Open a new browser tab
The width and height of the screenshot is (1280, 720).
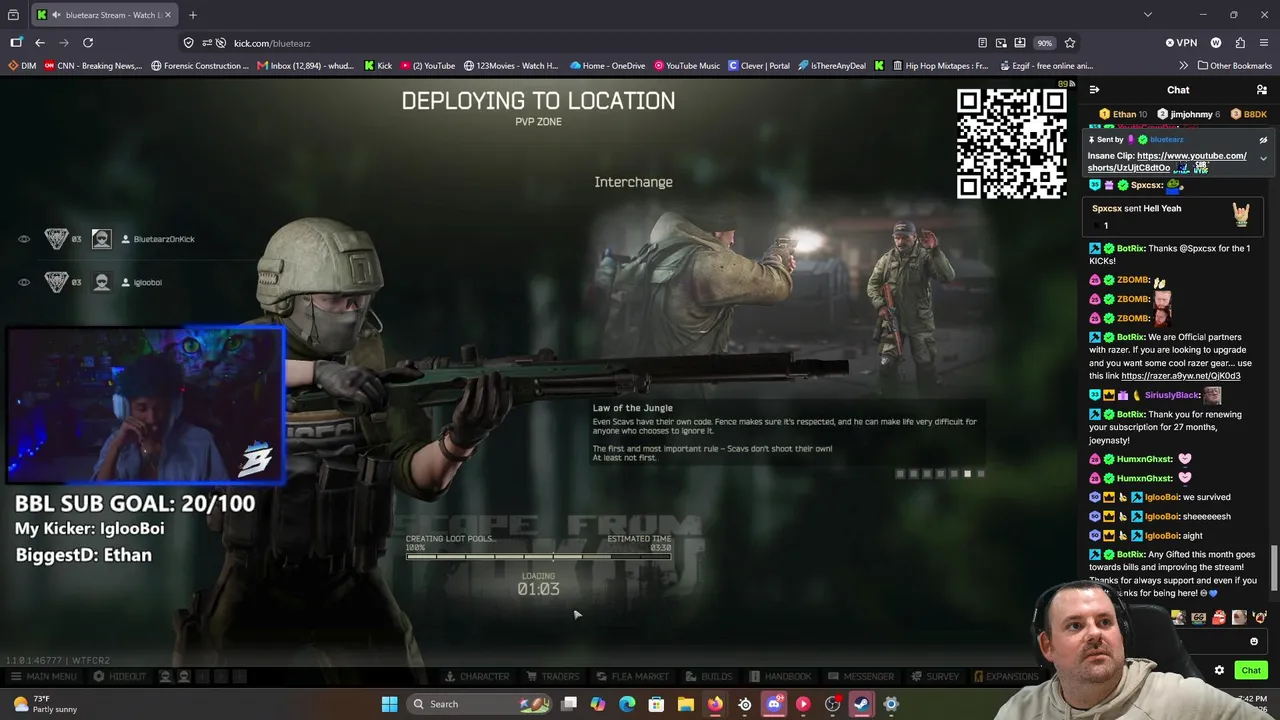[193, 15]
